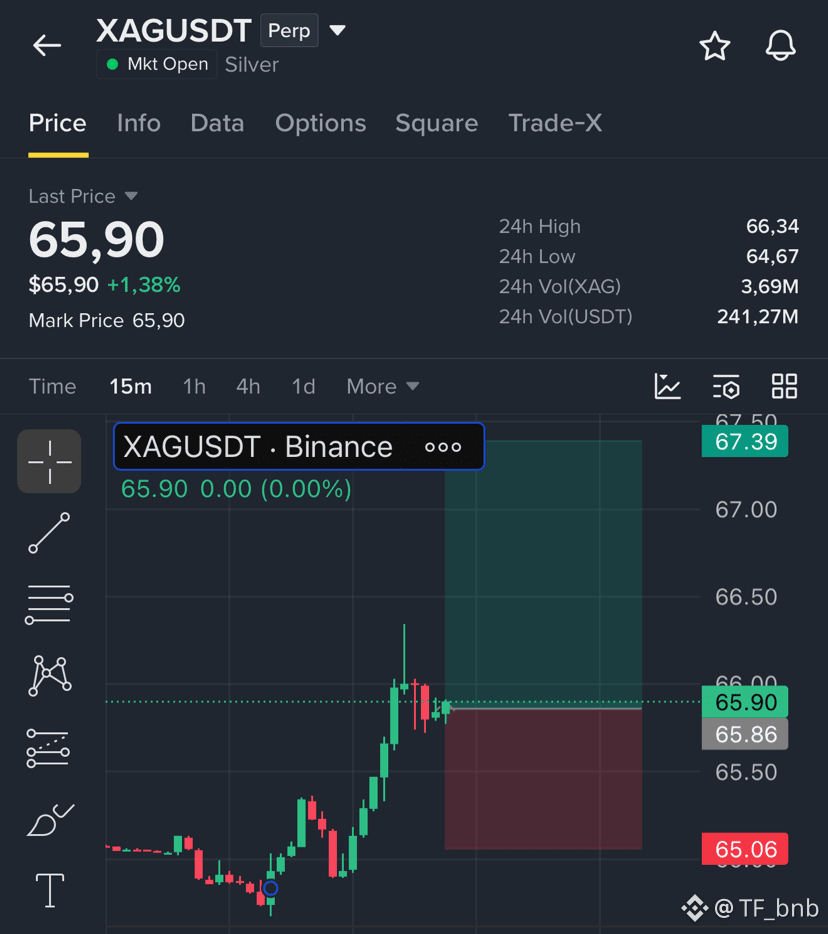
Task: Click the 65.86 entry price label
Action: point(745,734)
